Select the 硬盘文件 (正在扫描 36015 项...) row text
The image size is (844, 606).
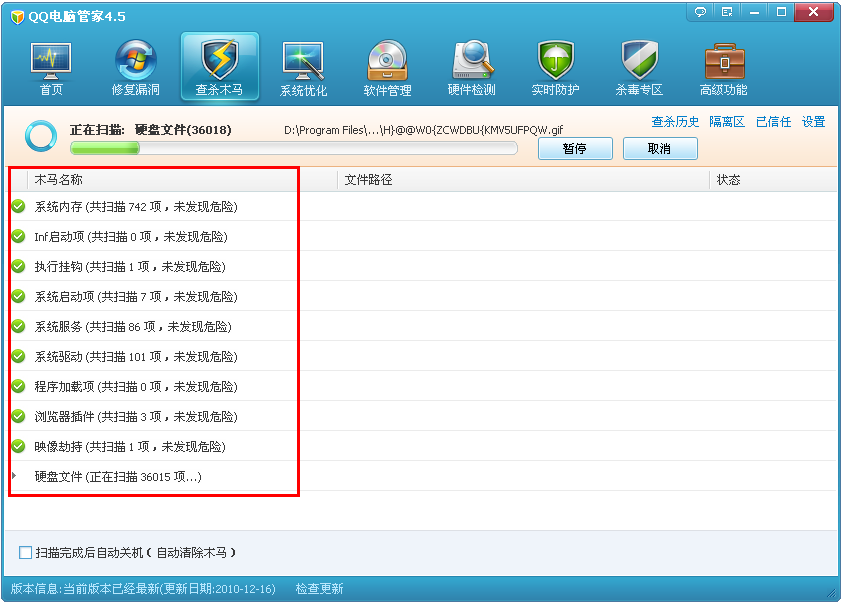point(118,476)
